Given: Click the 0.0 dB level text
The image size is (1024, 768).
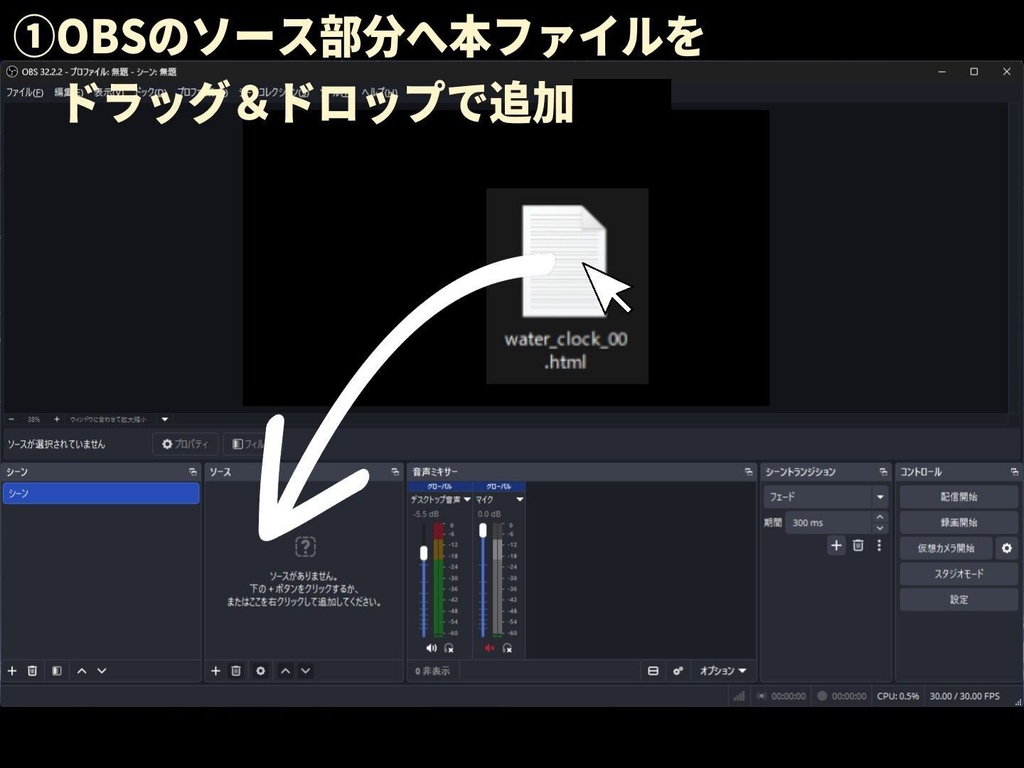Looking at the screenshot, I should pos(489,514).
